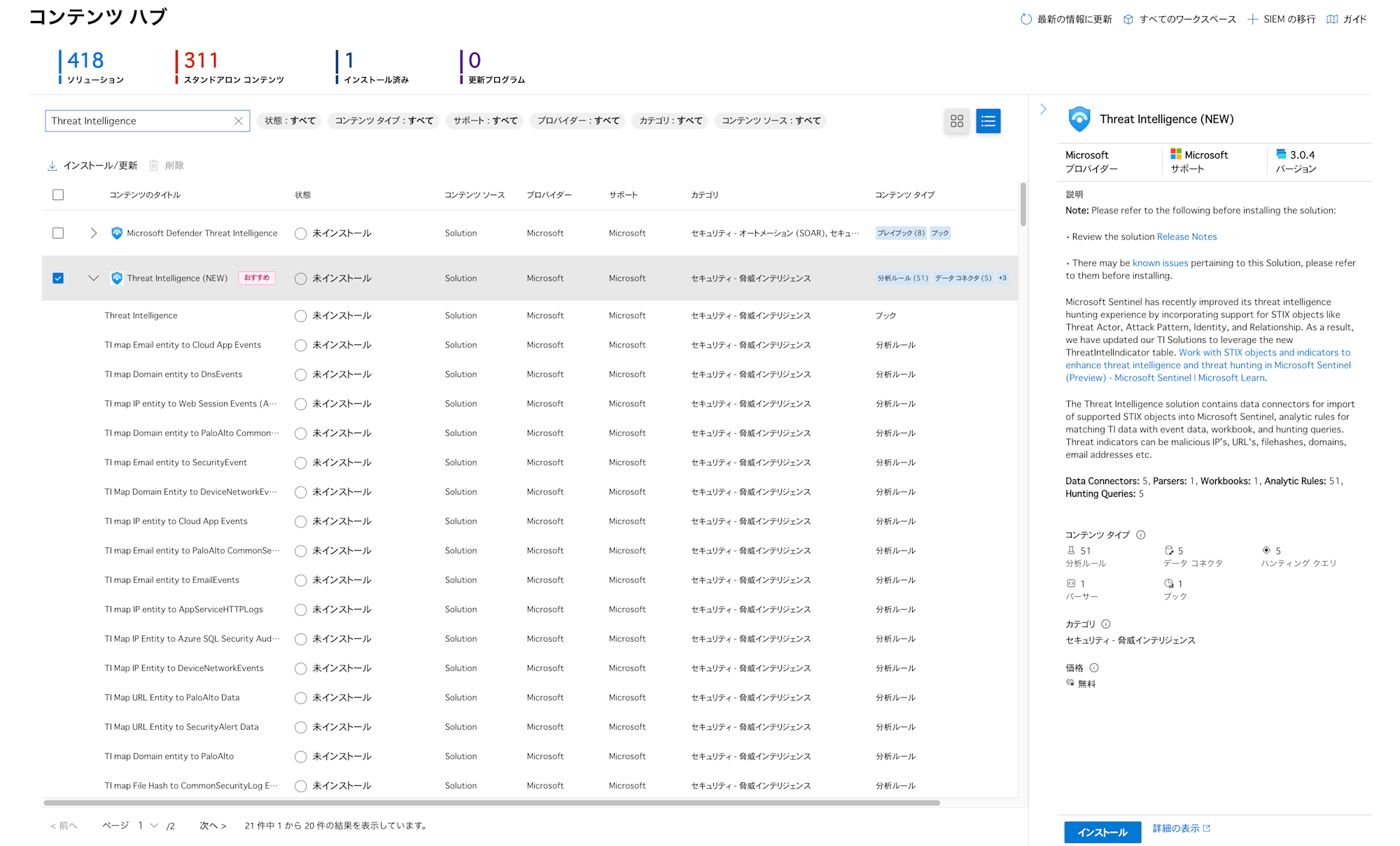Switch to list view
Image resolution: width=1400 pixels, height=846 pixels.
(x=988, y=121)
